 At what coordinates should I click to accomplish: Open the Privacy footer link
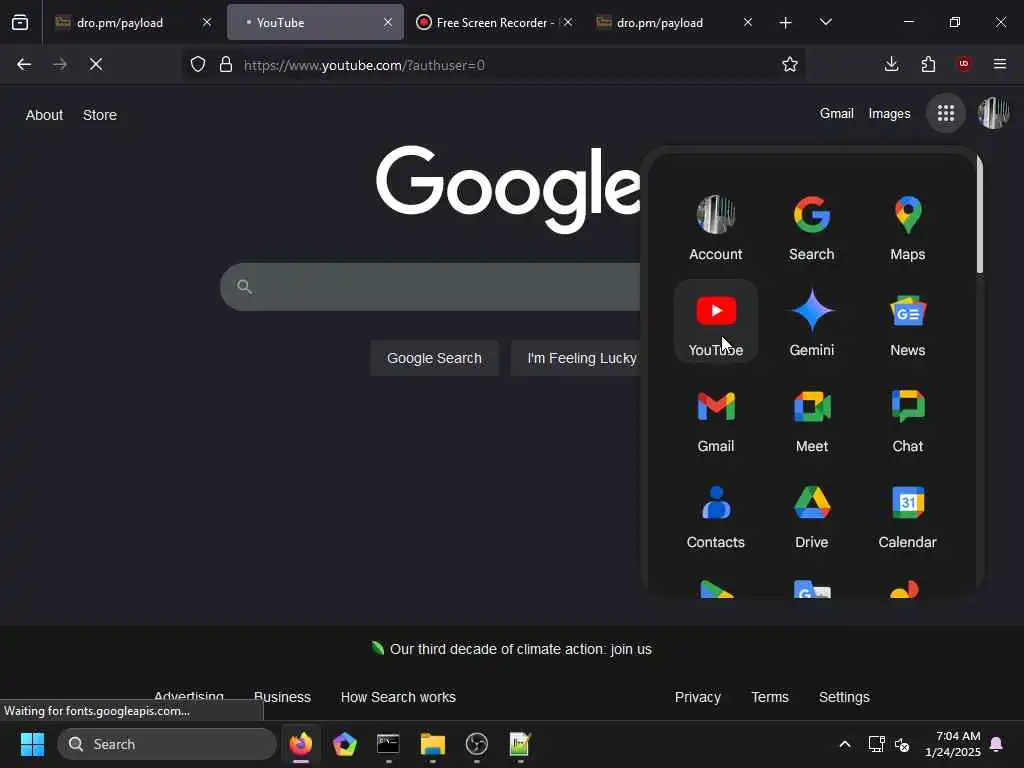pos(697,697)
